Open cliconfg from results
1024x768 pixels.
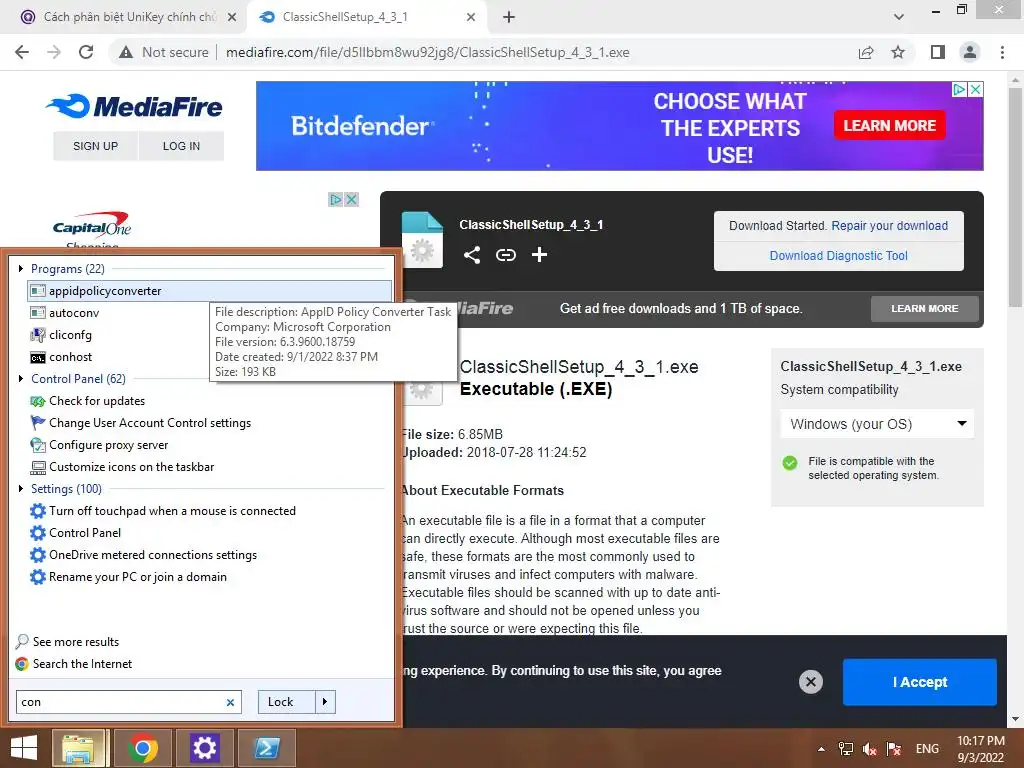click(70, 335)
